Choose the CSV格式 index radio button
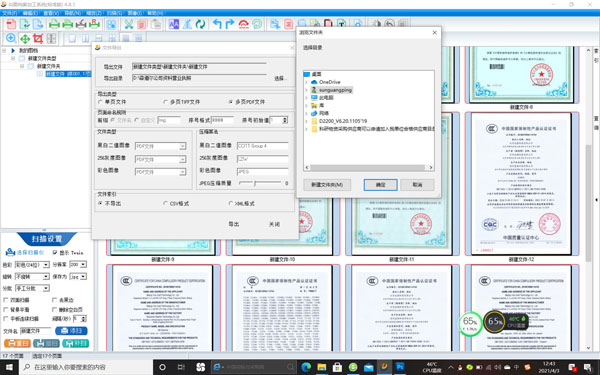The width and height of the screenshot is (600, 375). point(165,204)
